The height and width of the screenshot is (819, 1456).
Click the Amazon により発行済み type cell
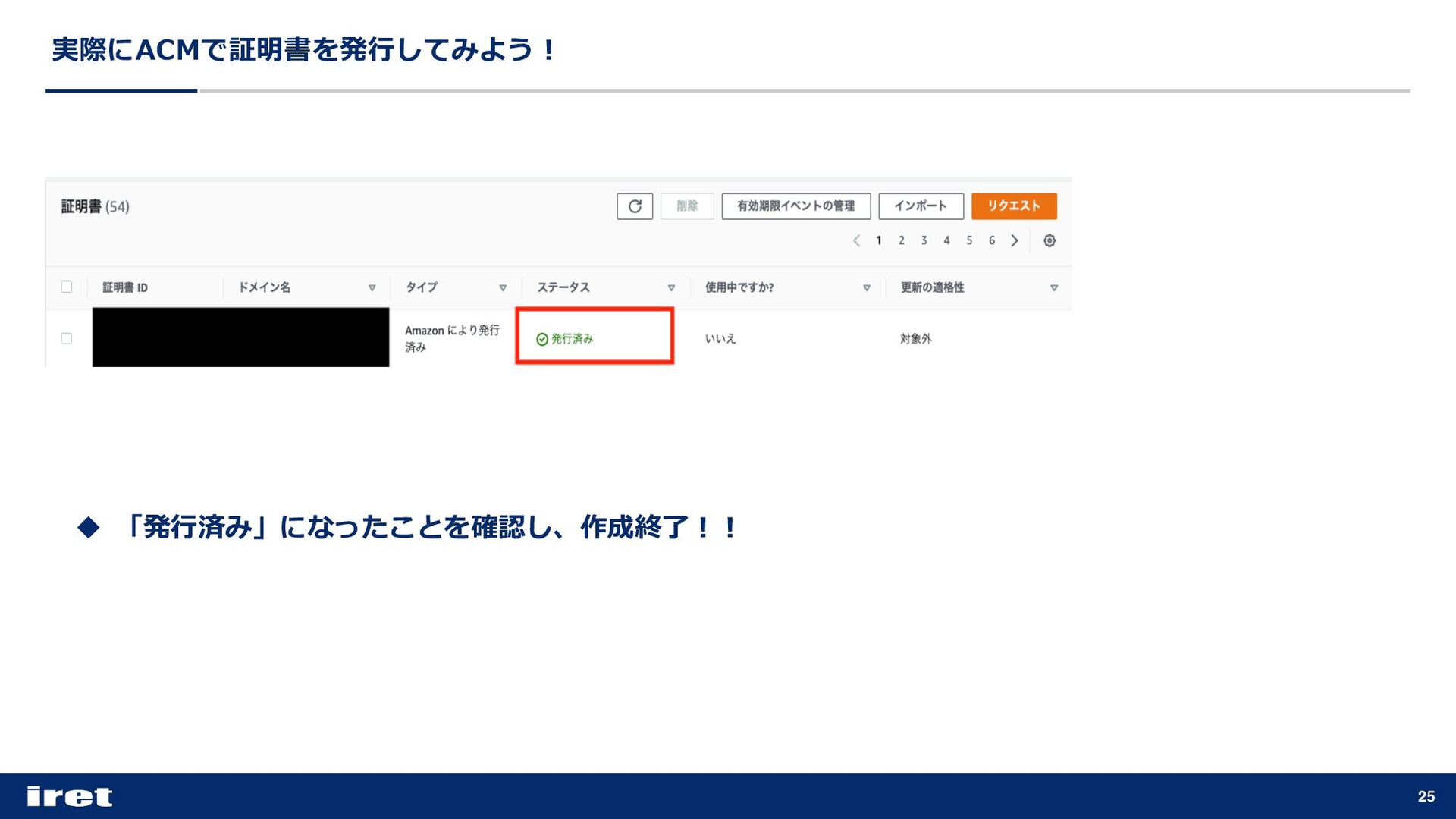tap(452, 338)
